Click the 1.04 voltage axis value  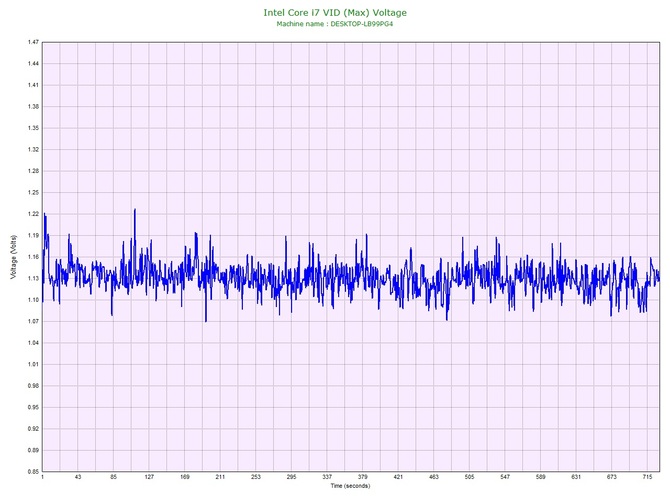(x=33, y=343)
